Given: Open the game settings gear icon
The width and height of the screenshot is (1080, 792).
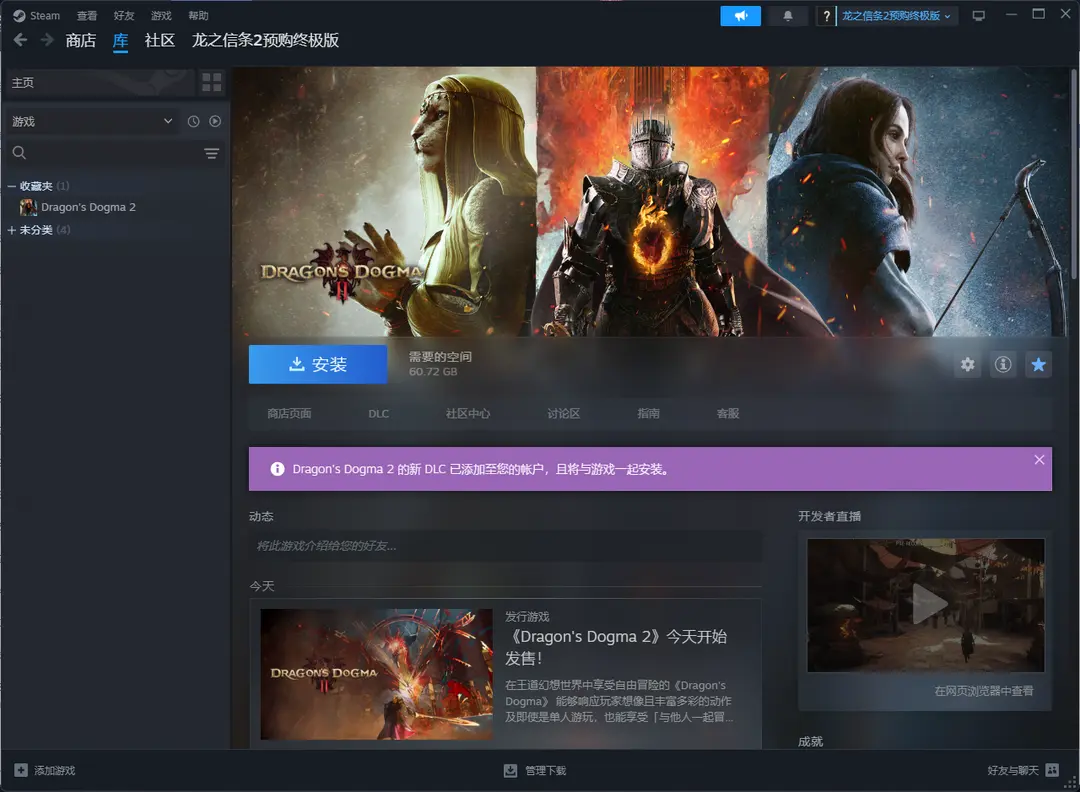Looking at the screenshot, I should pyautogui.click(x=968, y=364).
